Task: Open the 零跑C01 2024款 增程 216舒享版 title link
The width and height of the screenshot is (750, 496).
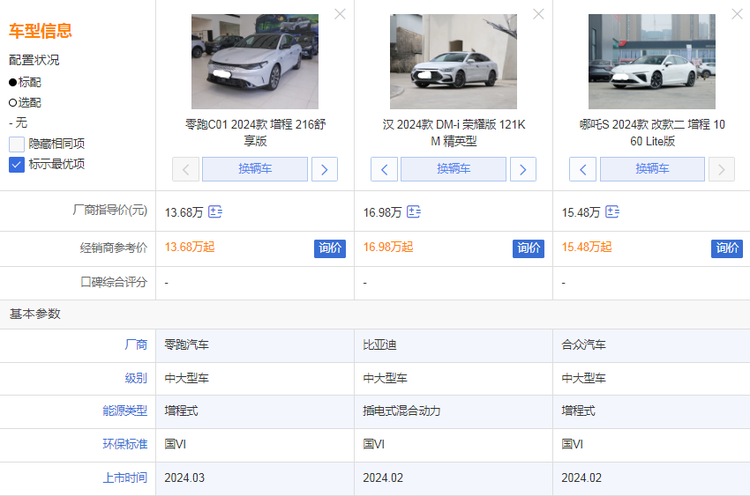Action: [255, 132]
